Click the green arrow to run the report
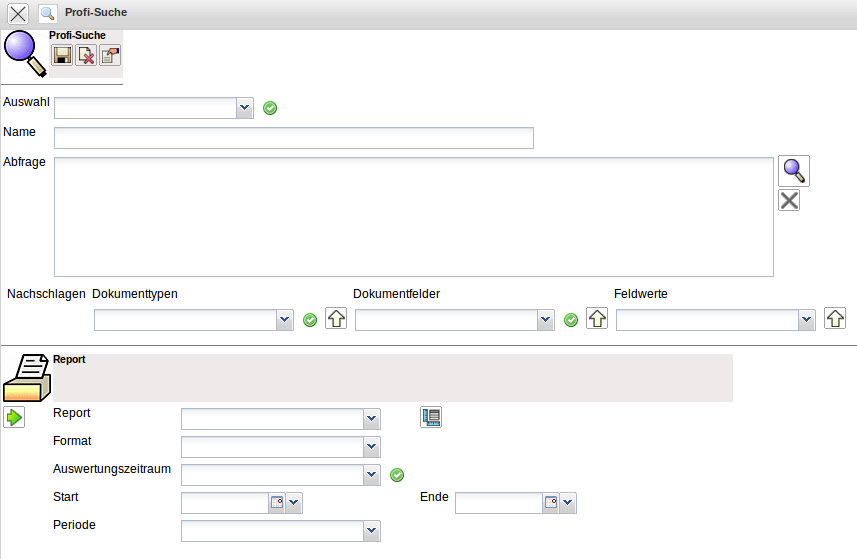Viewport: 857px width, 559px height. pos(15,417)
